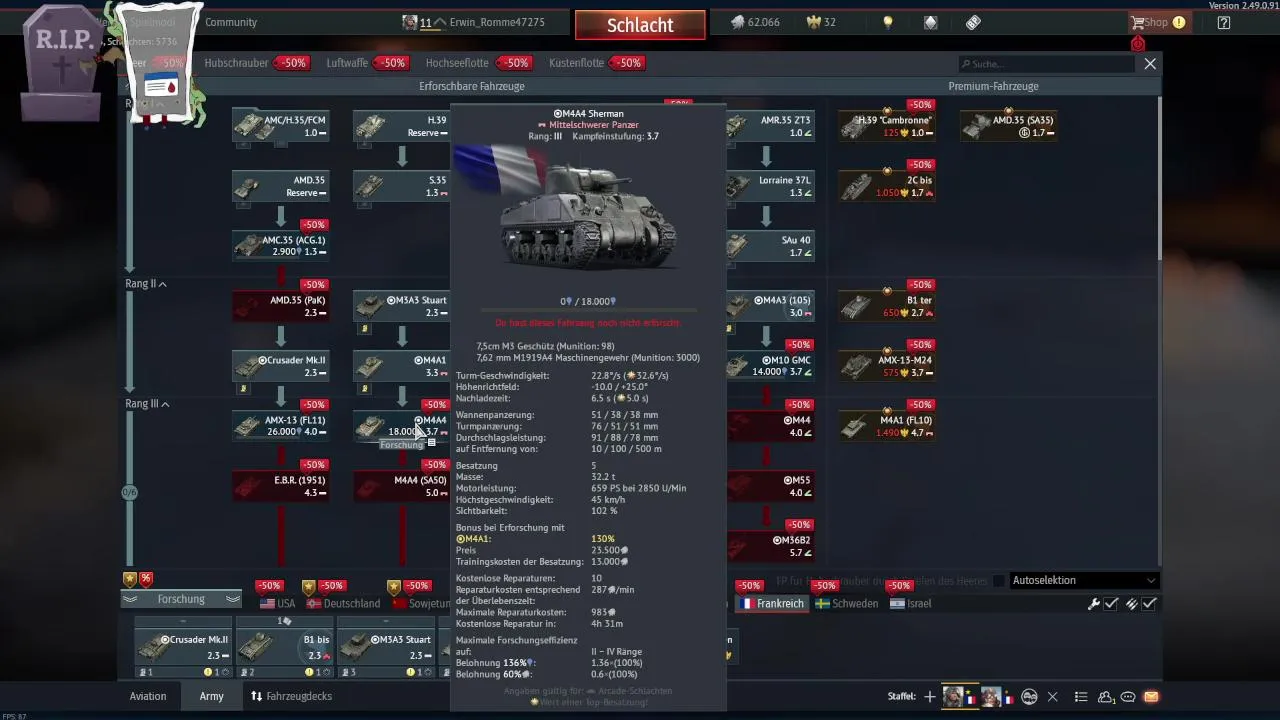Select the Deutschland nation
Image resolution: width=1280 pixels, height=720 pixels.
click(343, 604)
